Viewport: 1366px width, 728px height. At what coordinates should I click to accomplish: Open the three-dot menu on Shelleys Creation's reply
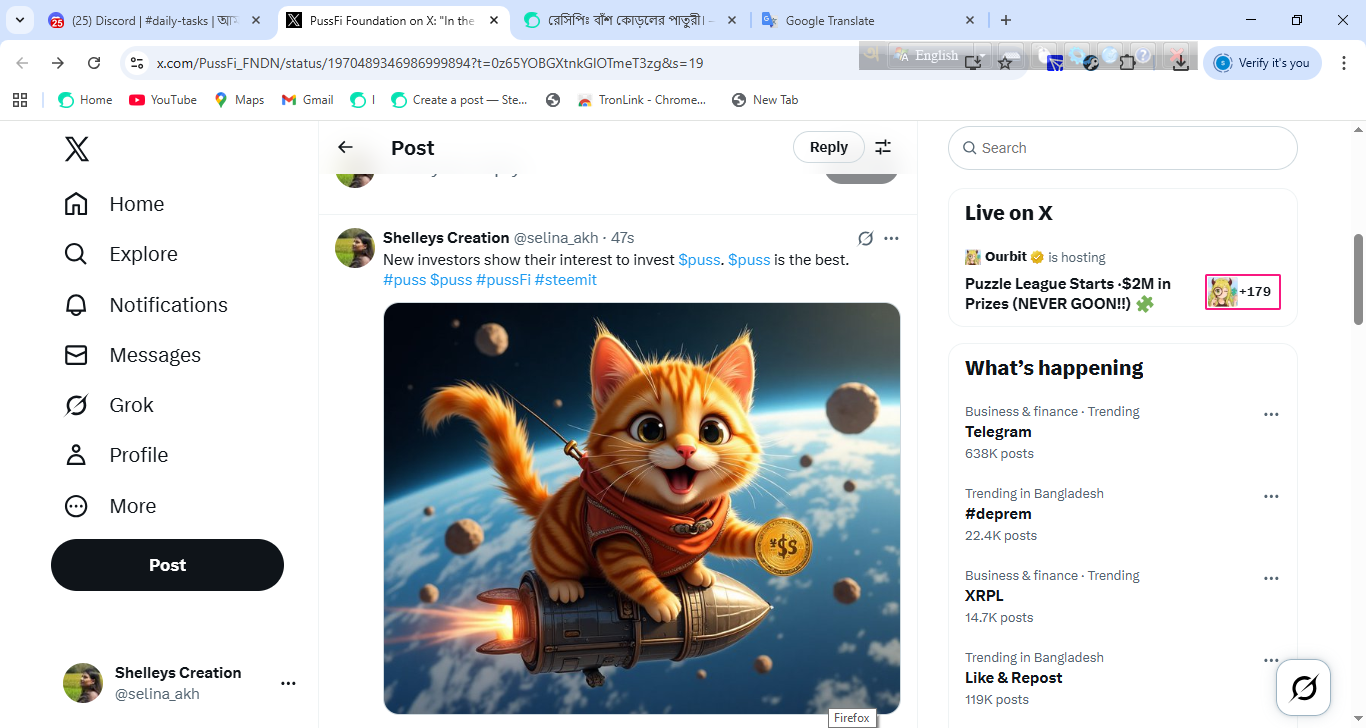[891, 238]
